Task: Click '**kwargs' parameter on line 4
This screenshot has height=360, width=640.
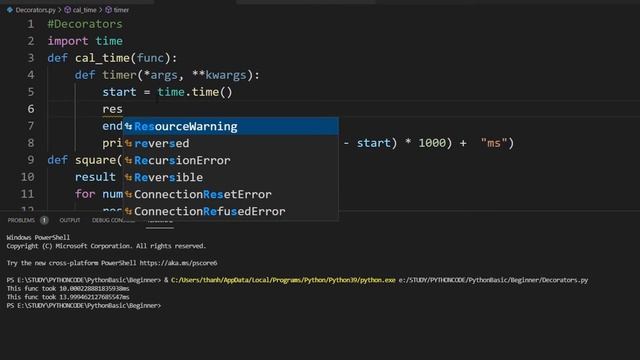Action: (x=219, y=75)
